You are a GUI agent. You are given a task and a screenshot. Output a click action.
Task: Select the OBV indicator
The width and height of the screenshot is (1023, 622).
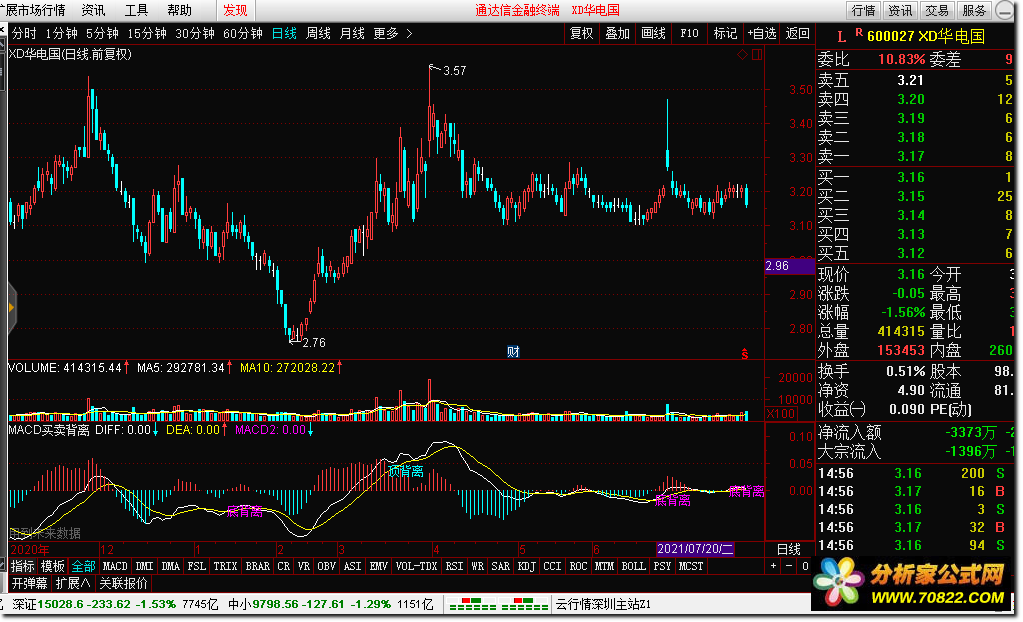point(327,566)
